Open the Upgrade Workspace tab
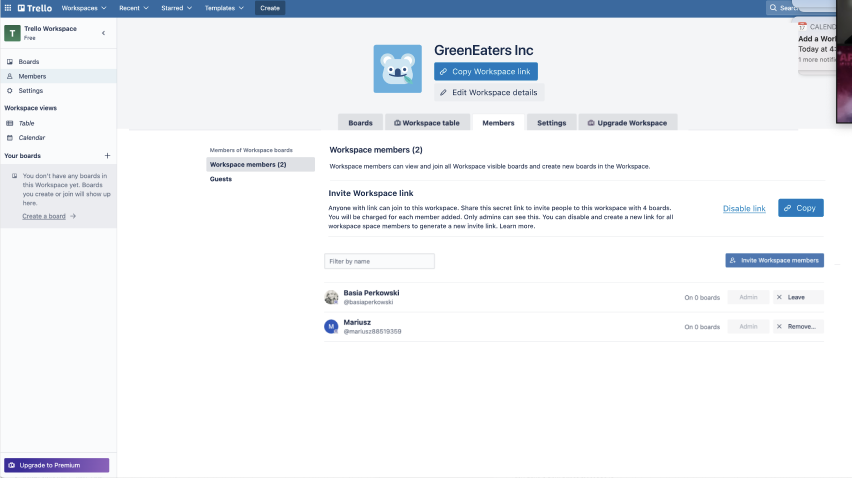The image size is (852, 478). [627, 123]
